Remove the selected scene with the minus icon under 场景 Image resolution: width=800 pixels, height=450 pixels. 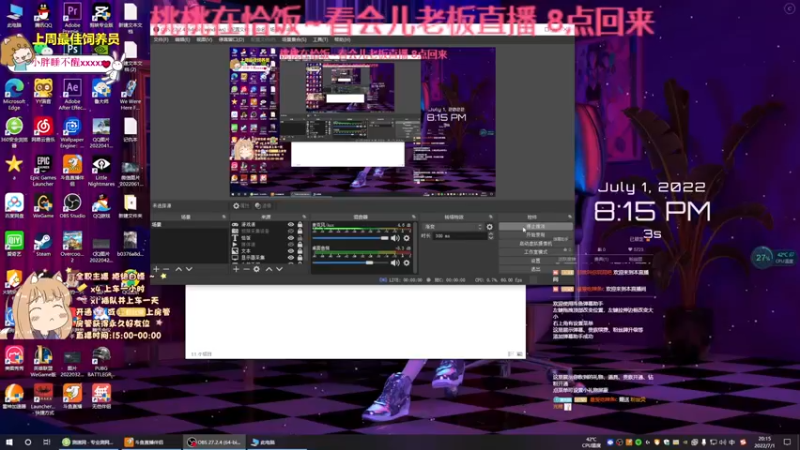coord(166,269)
